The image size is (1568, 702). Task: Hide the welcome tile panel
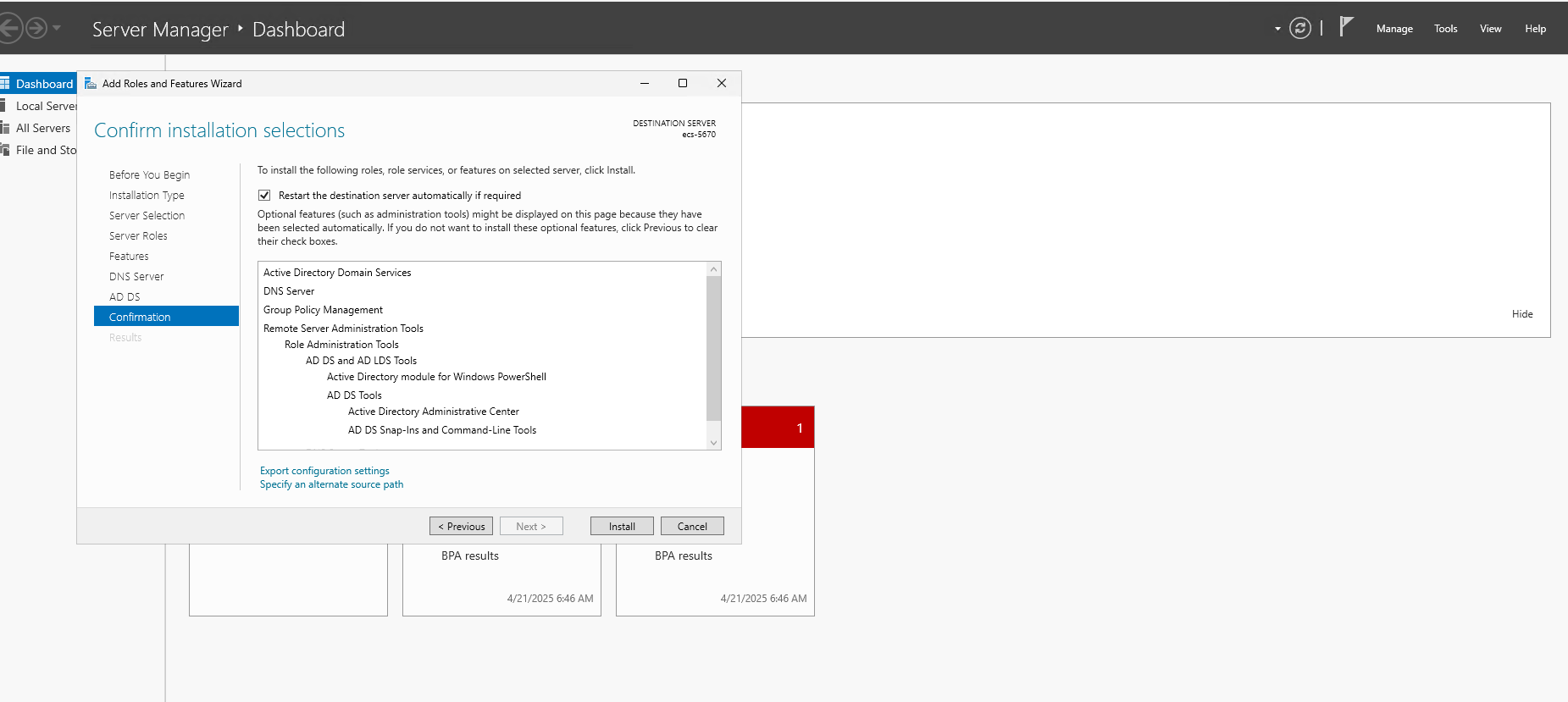1521,314
